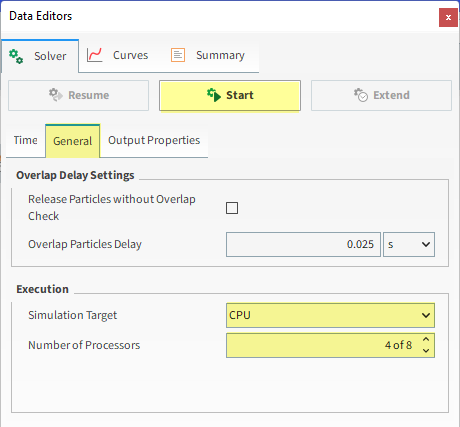Expand the seconds unit dropdown
This screenshot has width=460, height=427.
point(409,245)
